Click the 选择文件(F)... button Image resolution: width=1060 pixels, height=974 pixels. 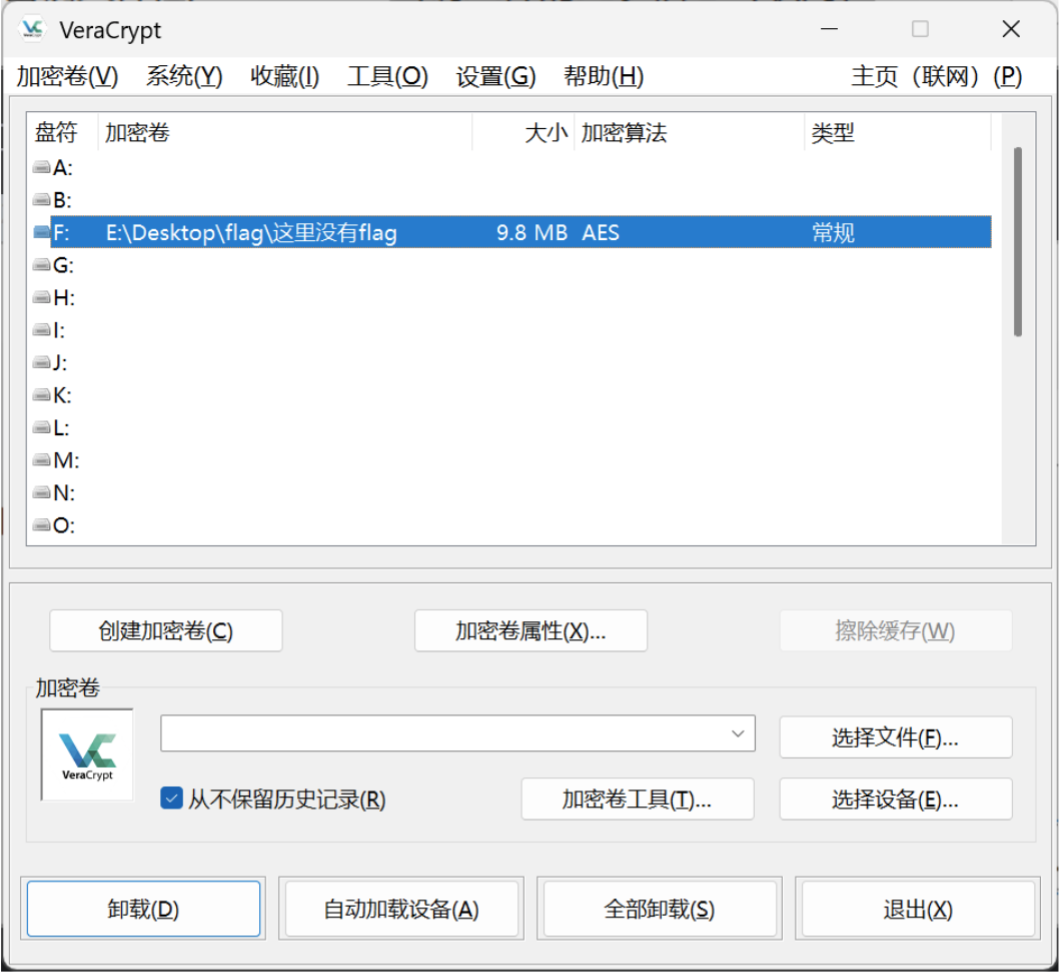896,737
